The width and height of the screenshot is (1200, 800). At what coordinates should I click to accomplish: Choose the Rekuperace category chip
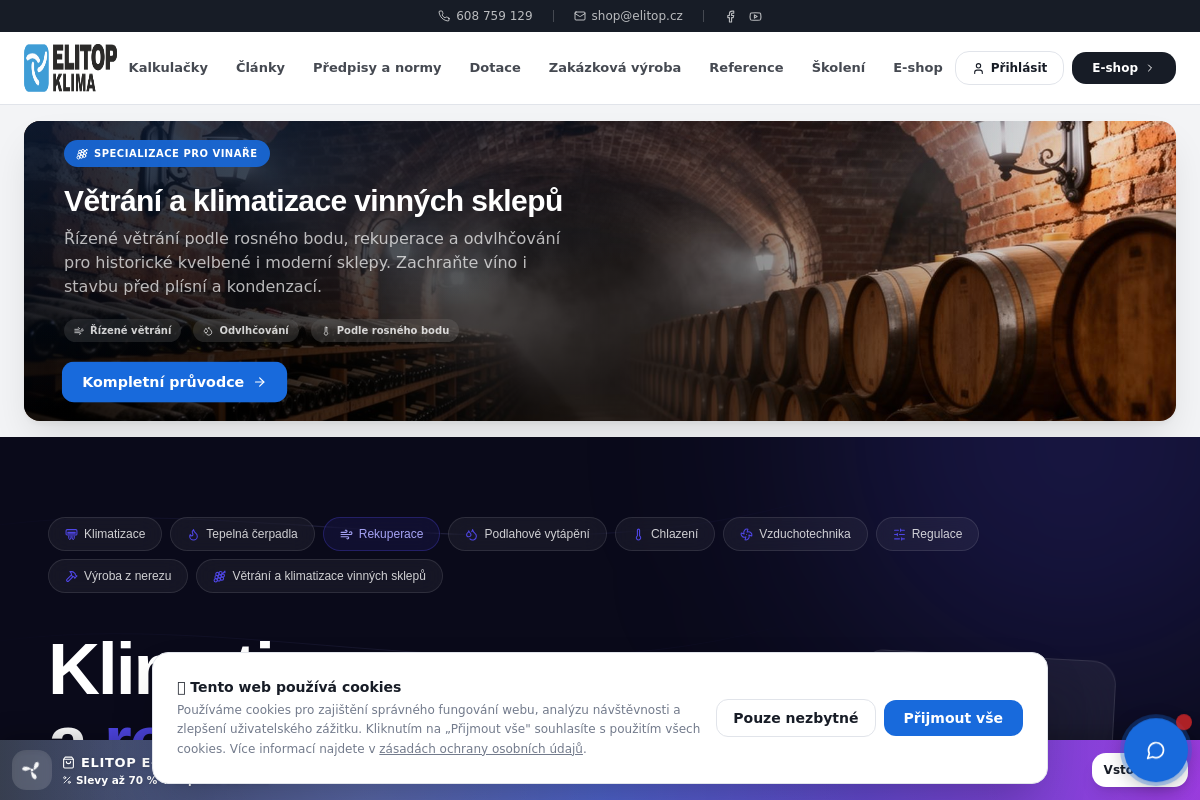[x=381, y=534]
